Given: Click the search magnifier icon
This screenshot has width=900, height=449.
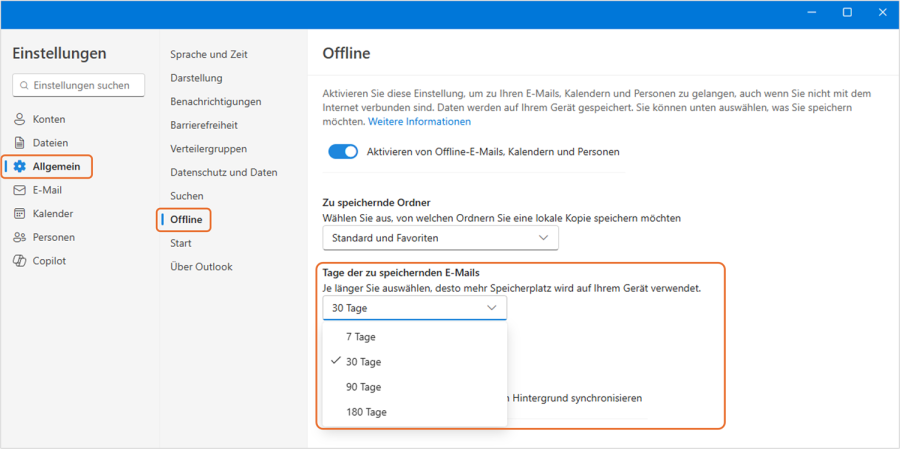Looking at the screenshot, I should click(x=24, y=85).
